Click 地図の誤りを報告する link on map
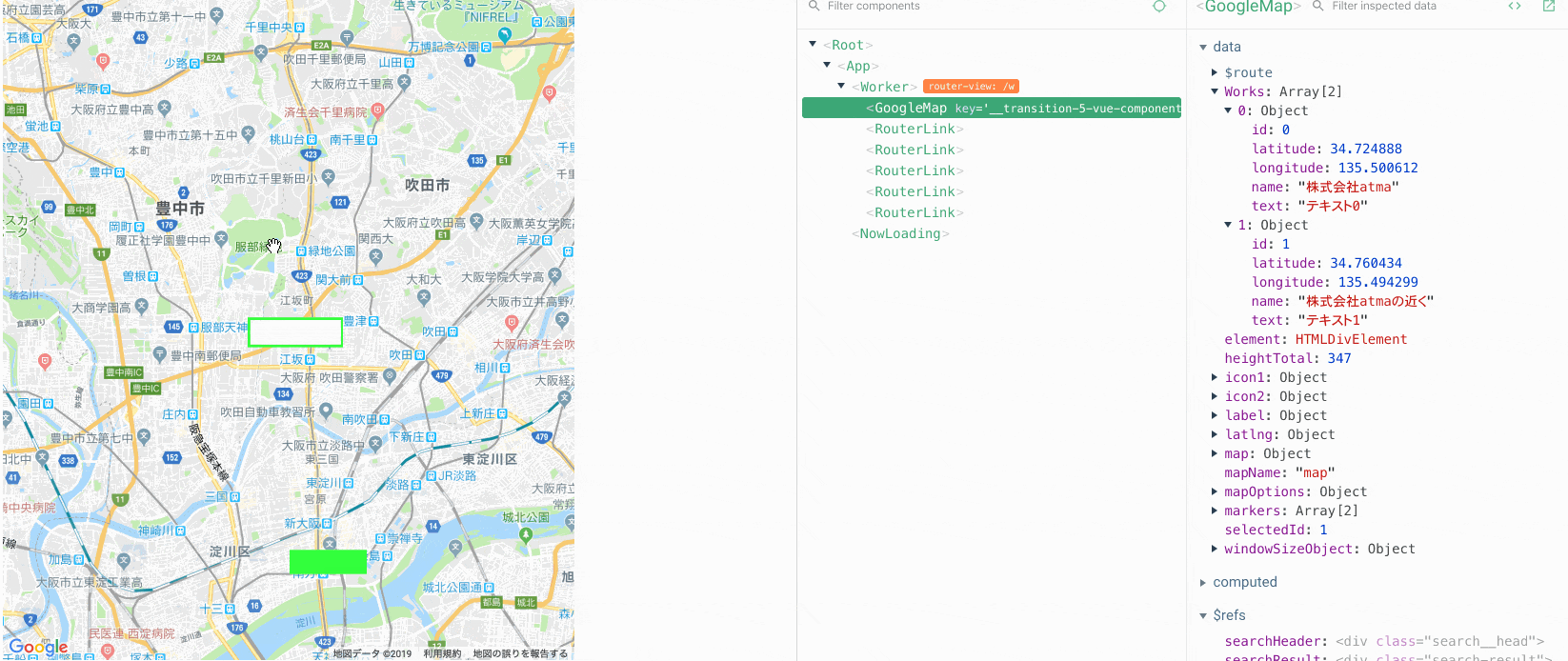The height and width of the screenshot is (661, 1568). pos(520,653)
